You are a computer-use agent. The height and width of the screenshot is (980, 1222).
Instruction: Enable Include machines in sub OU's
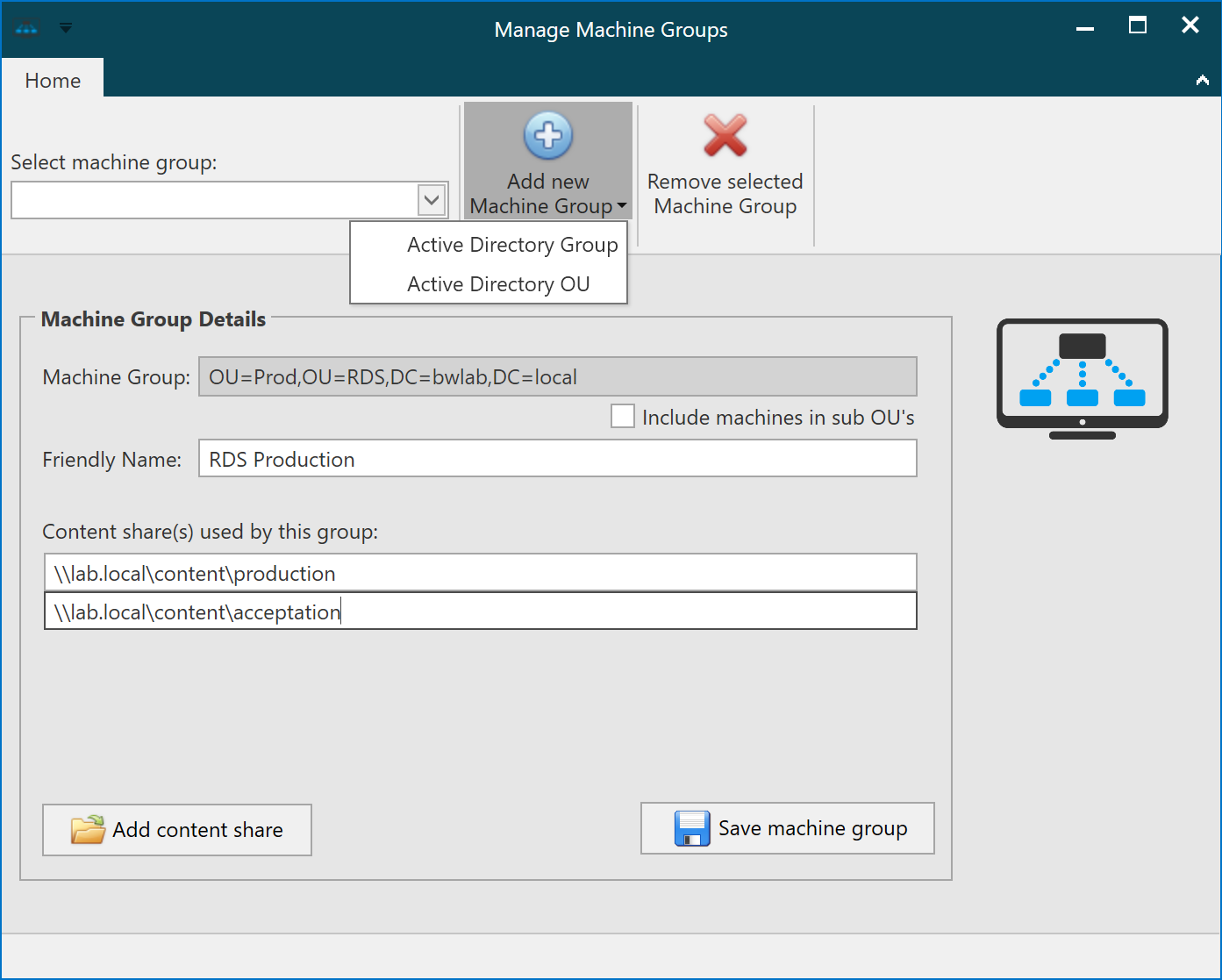623,416
